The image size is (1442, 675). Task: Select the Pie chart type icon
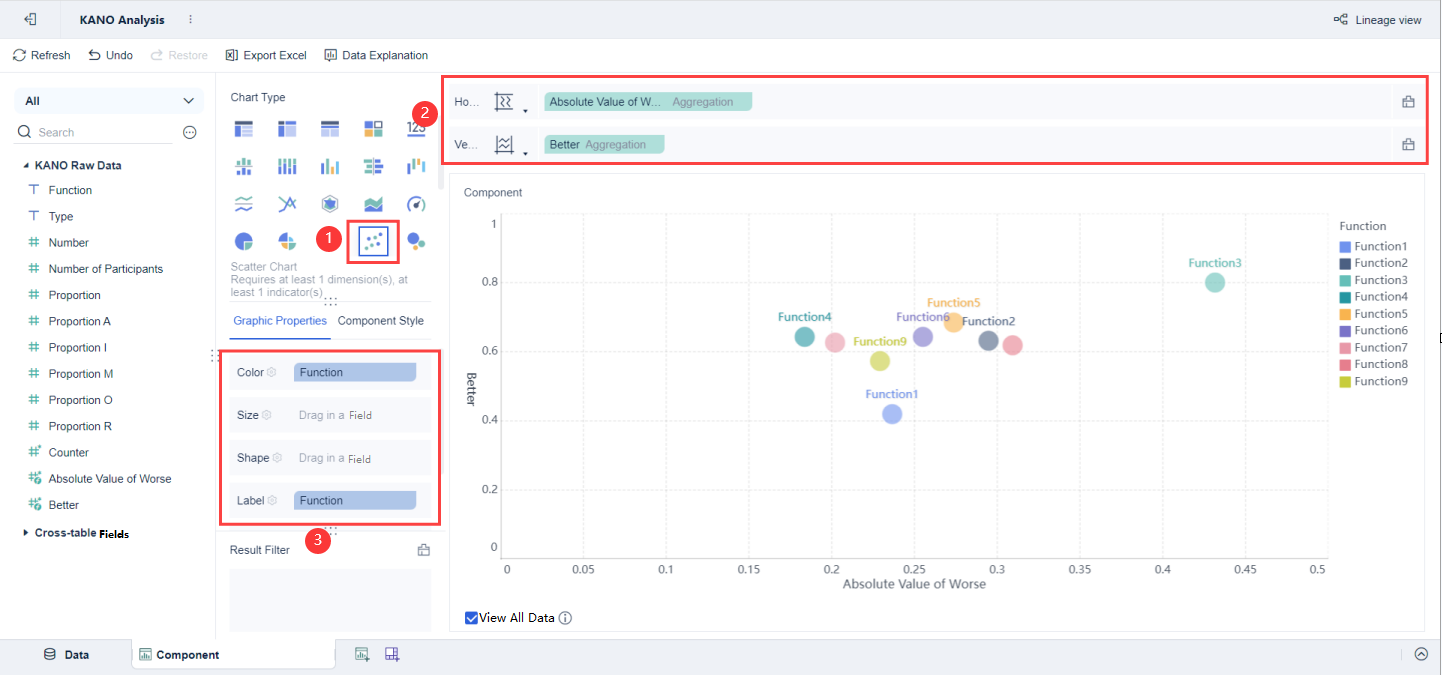pos(244,241)
